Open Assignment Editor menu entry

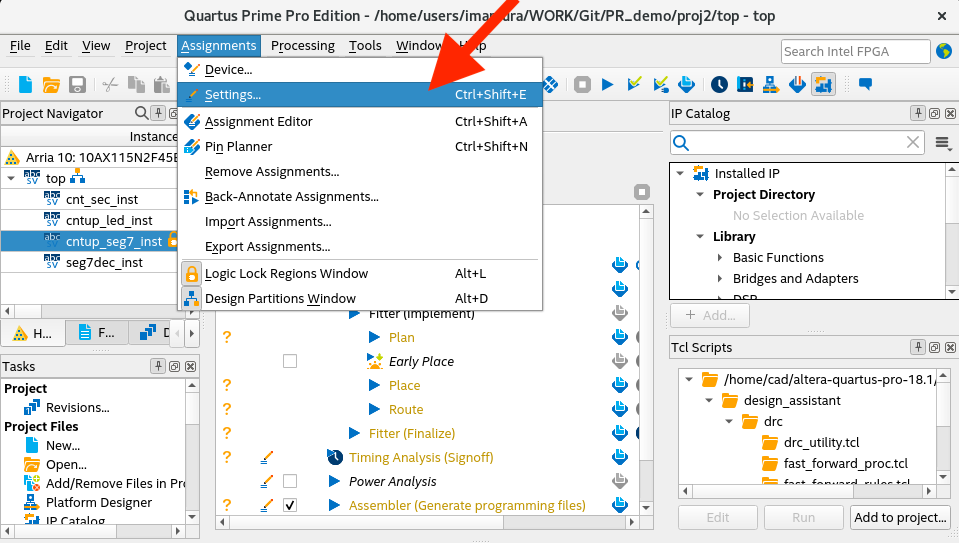click(360, 121)
